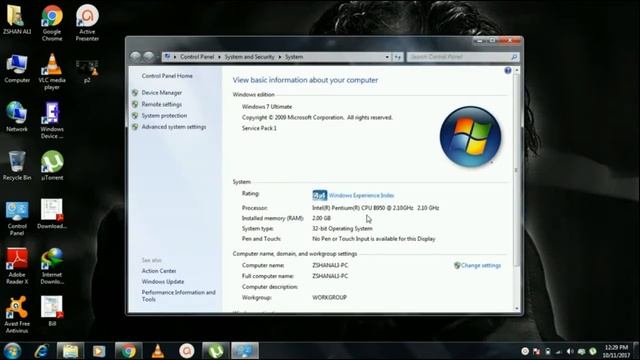640x360 pixels.
Task: Open the p2 file on desktop
Action: [x=87, y=71]
